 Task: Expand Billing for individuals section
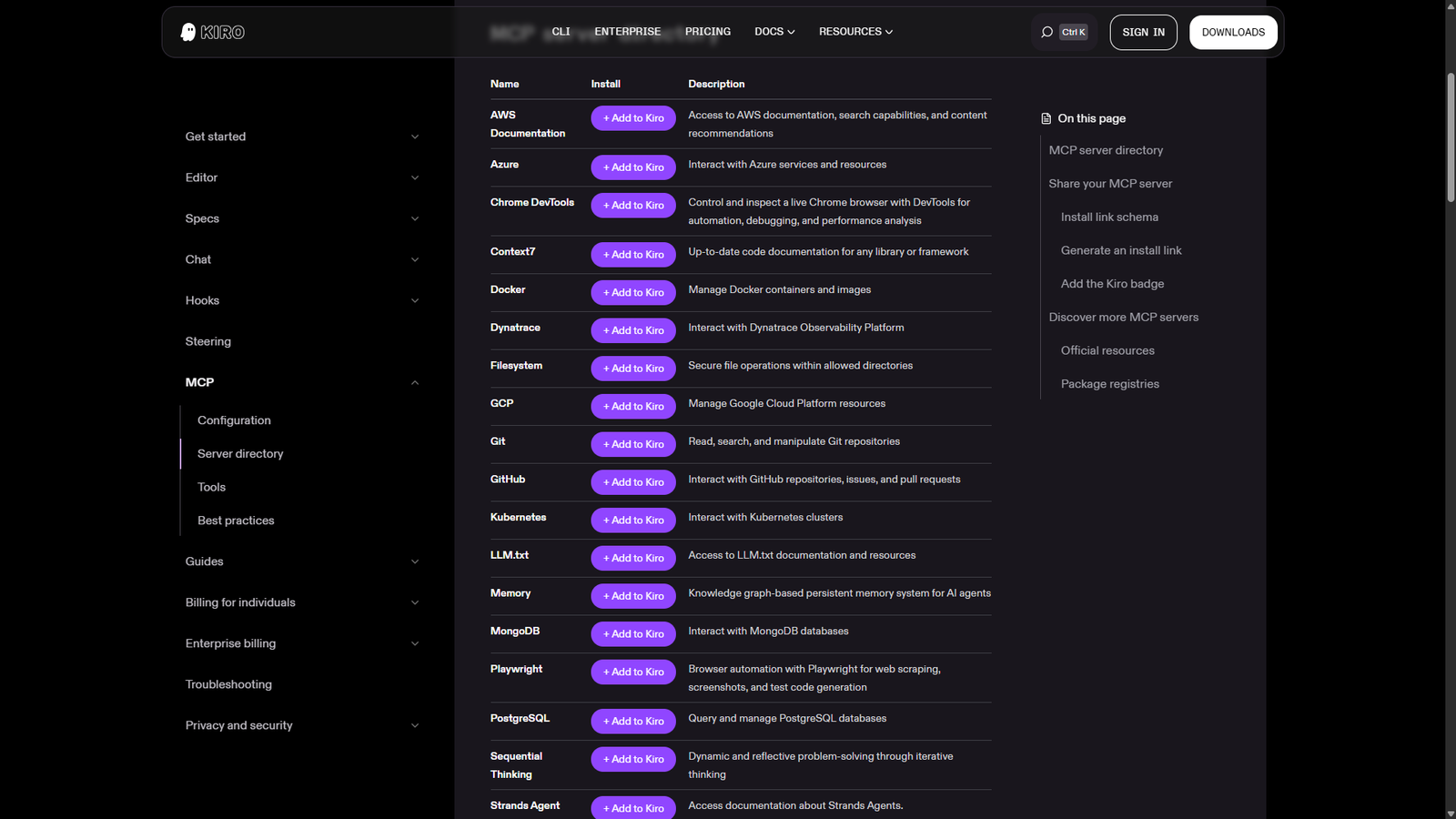tap(415, 602)
